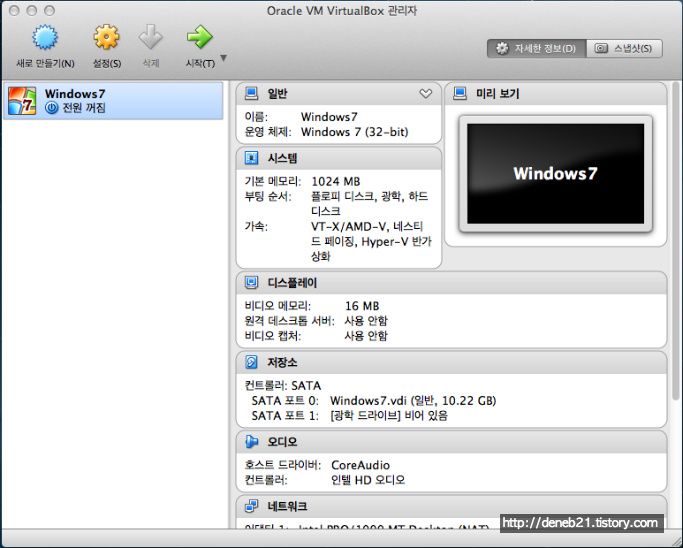The width and height of the screenshot is (683, 548).
Task: Click the Windows7 preview thumbnail
Action: click(555, 174)
